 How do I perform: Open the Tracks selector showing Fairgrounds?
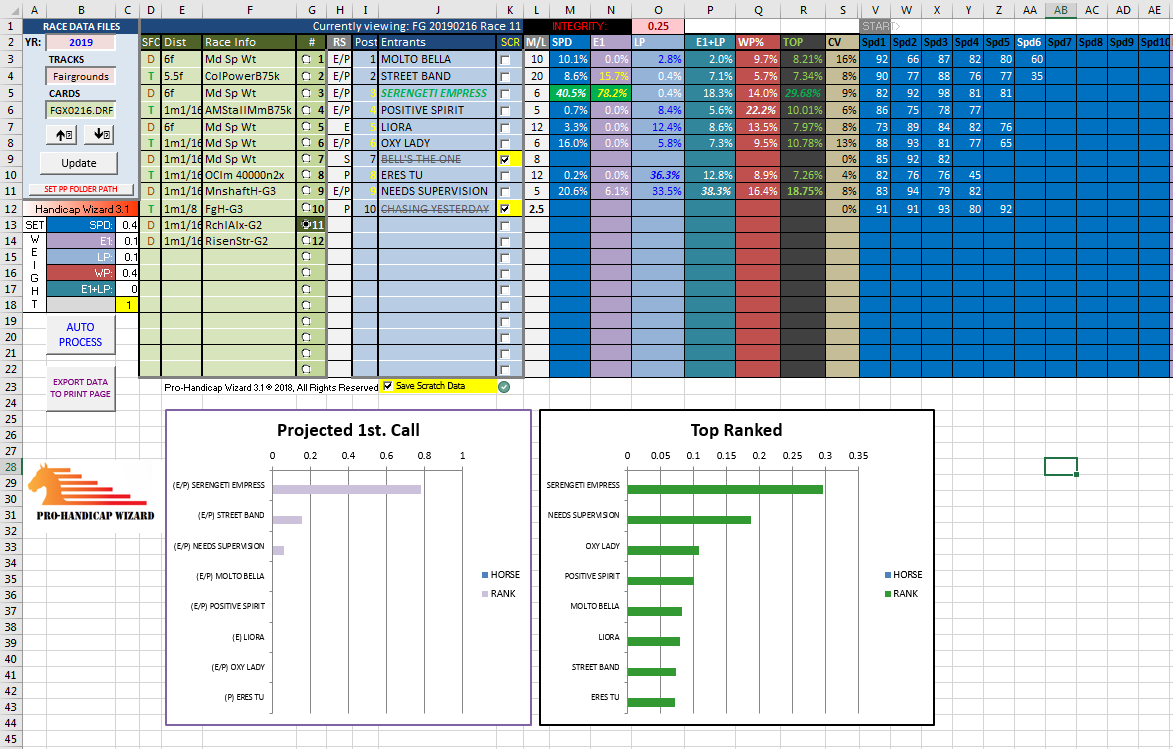coord(79,76)
